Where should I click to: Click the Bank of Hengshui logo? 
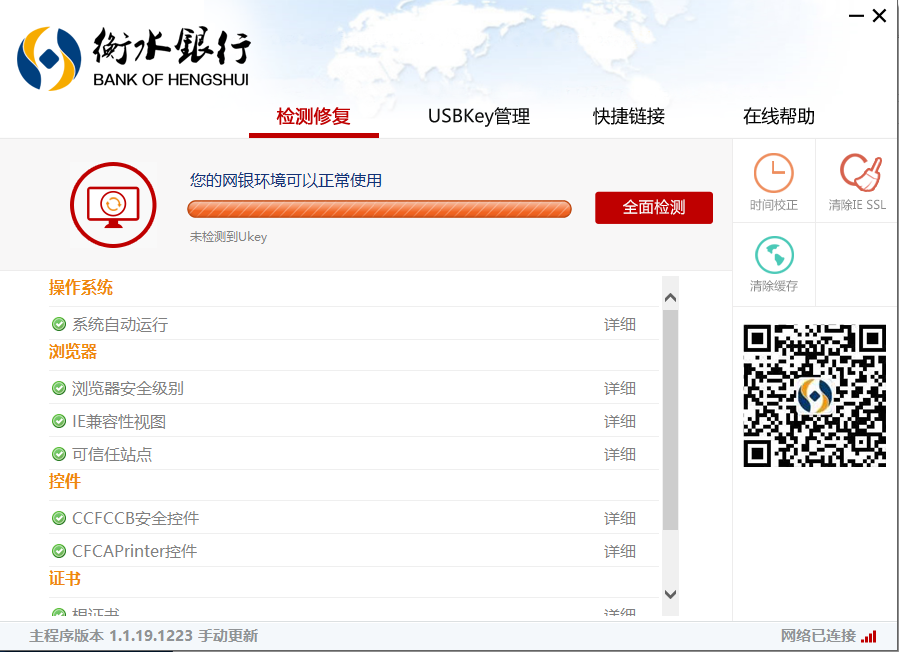point(130,58)
